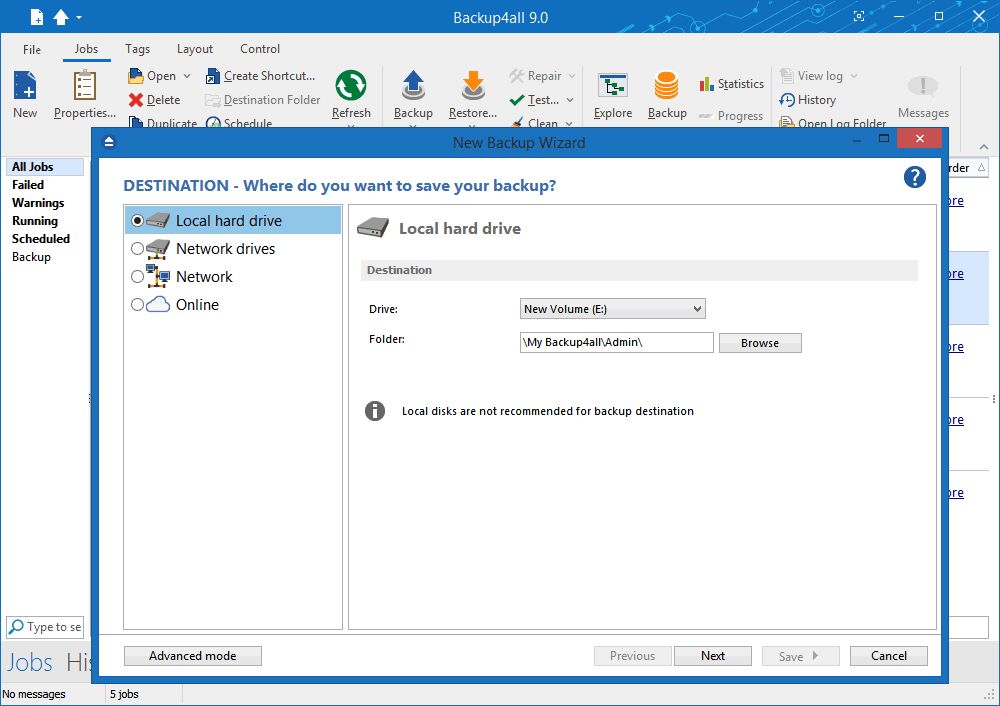The width and height of the screenshot is (1000, 706).
Task: Collapse the ribbon with chevron
Action: (x=984, y=147)
